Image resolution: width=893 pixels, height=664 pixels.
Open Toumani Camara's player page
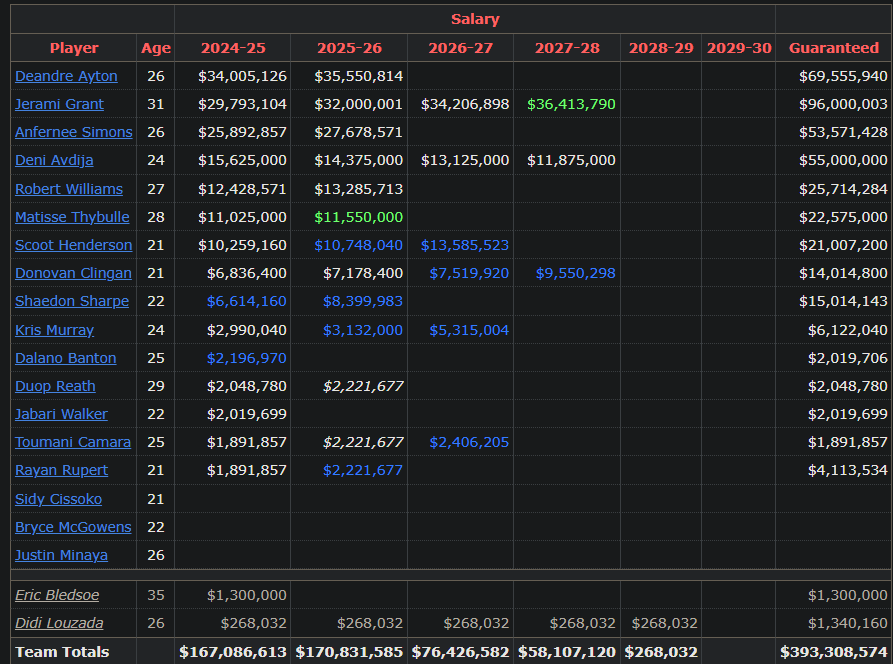click(x=73, y=442)
